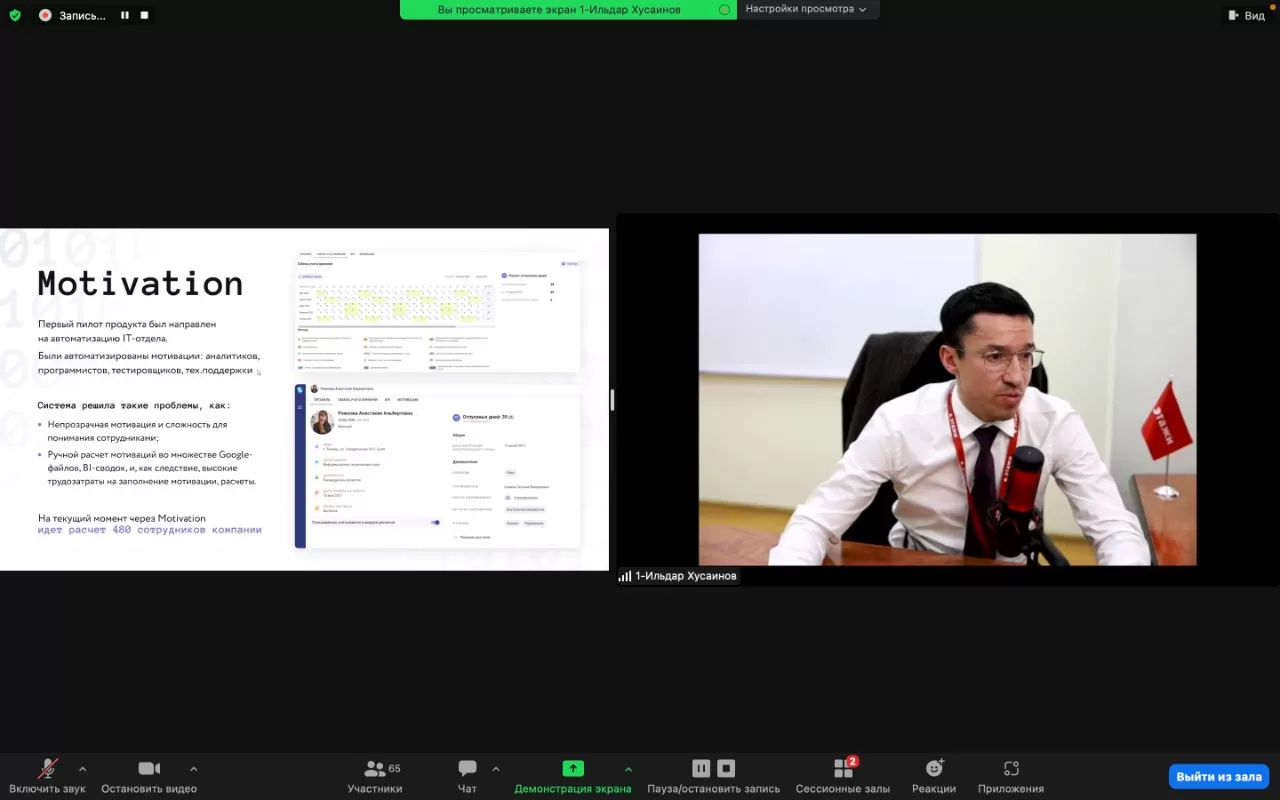The width and height of the screenshot is (1280, 800).
Task: Open the Настройки просмотра menu
Action: pos(805,9)
